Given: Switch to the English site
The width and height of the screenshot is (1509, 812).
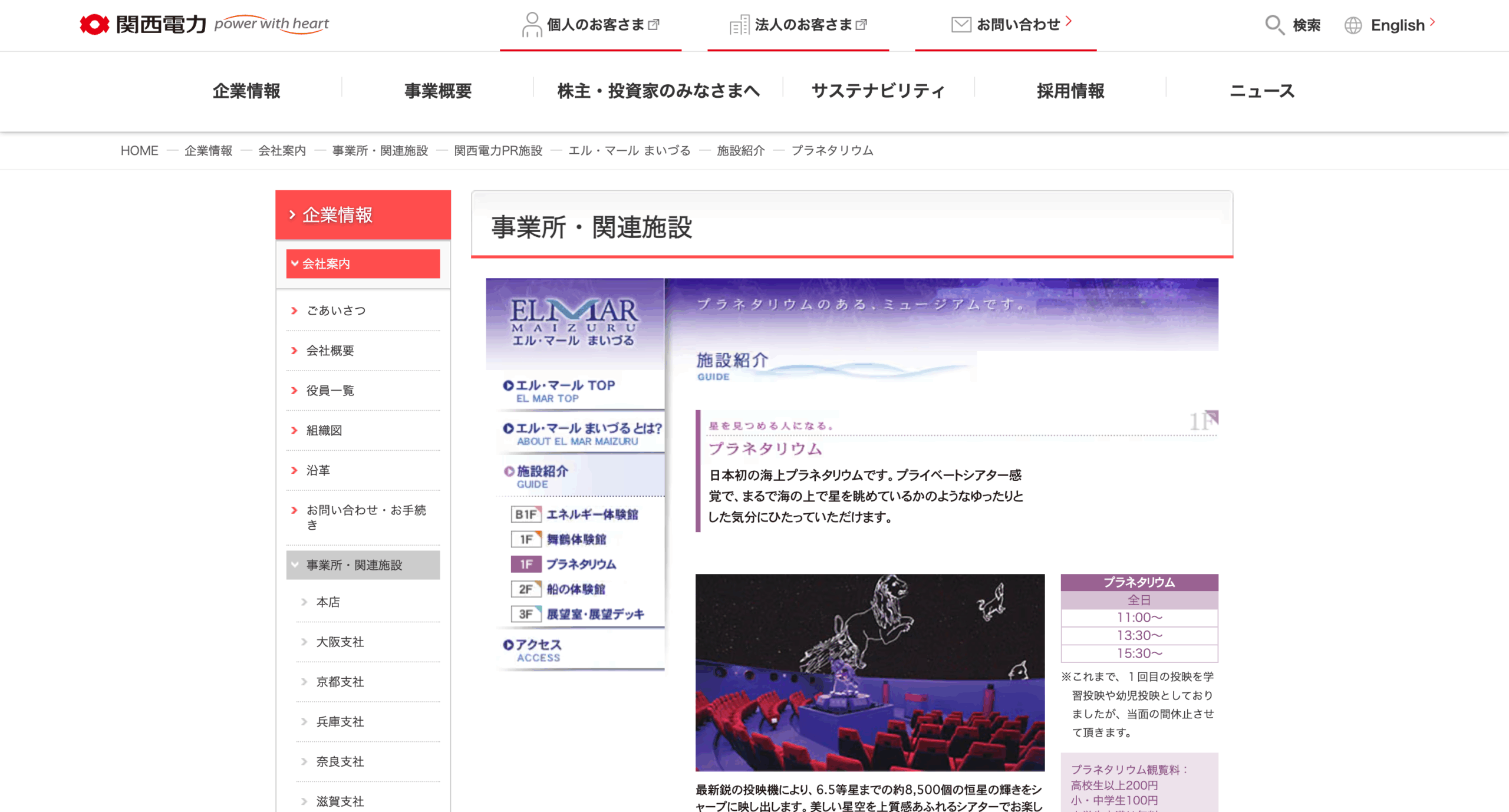Looking at the screenshot, I should pos(1398,25).
